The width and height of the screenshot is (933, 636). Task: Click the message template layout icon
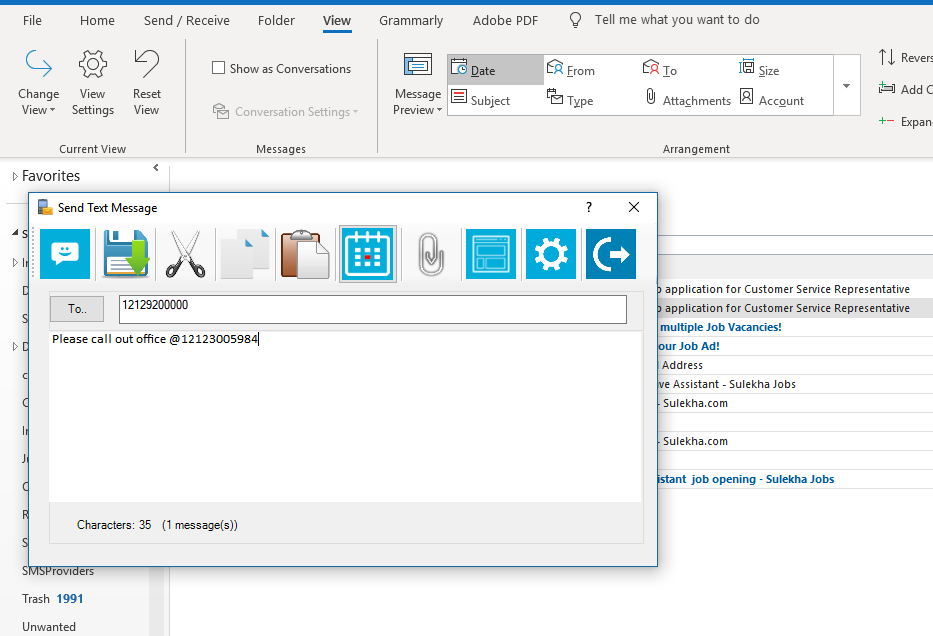coord(491,254)
